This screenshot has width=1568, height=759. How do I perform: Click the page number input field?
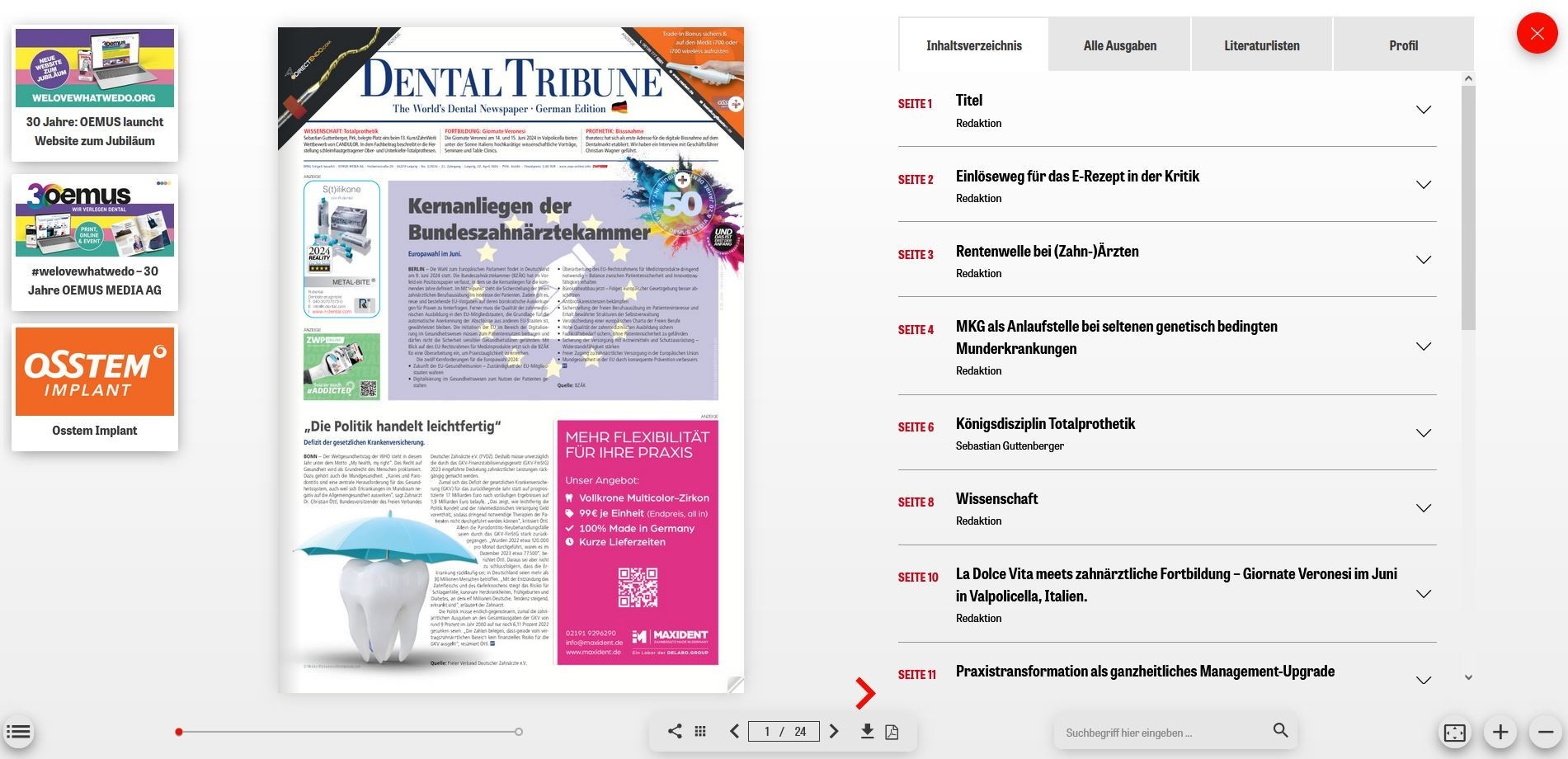tap(784, 731)
